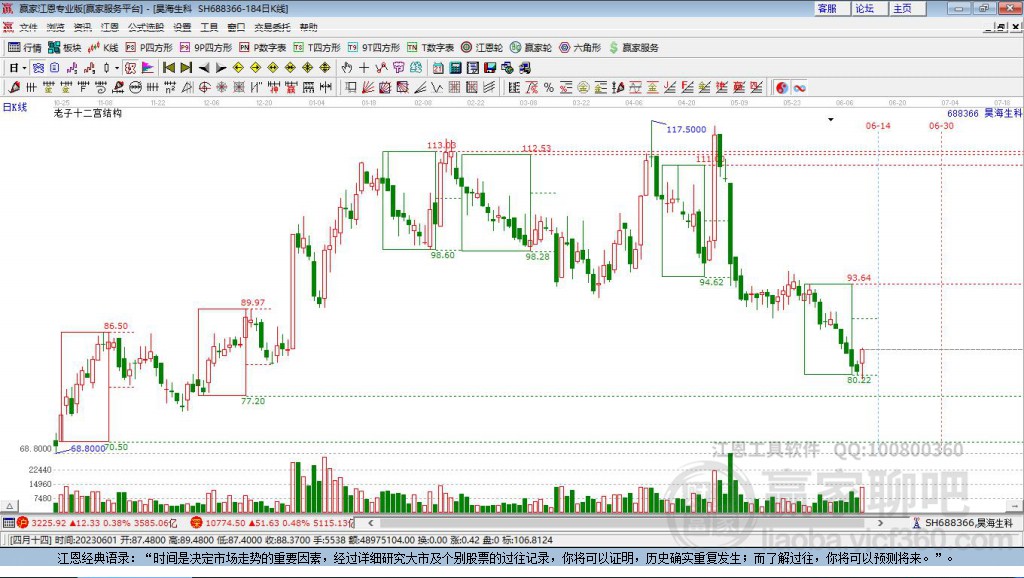The height and width of the screenshot is (578, 1024).
Task: Toggle the pressed blue grid icon
Action: 39,68
